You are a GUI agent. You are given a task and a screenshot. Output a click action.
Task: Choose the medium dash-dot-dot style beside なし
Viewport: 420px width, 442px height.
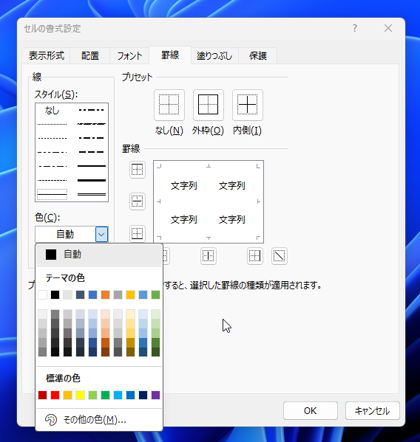pos(91,110)
